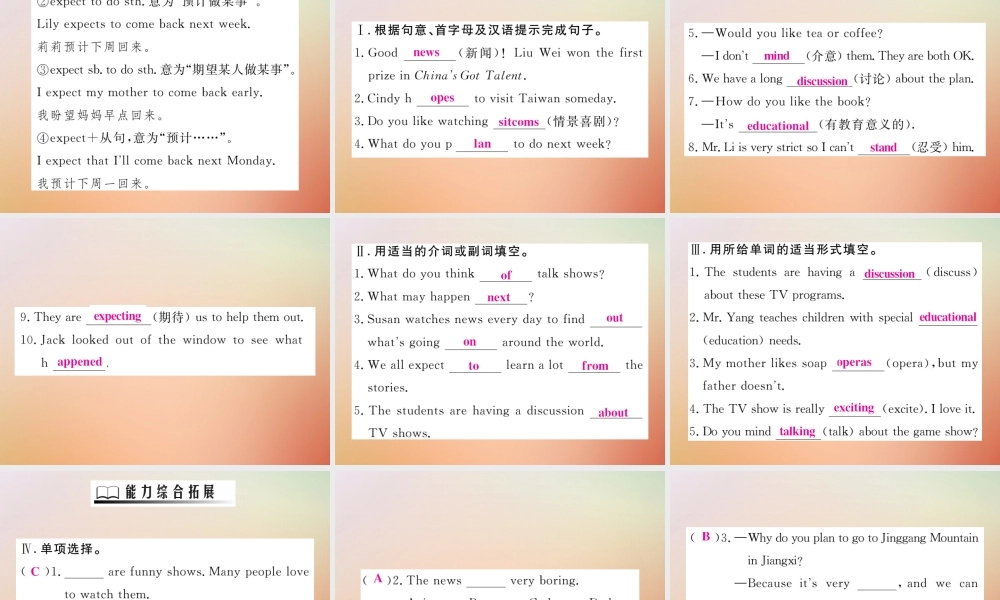The width and height of the screenshot is (1000, 600).
Task: Click the answer 'discussion' before (discuss)
Action: tap(889, 274)
